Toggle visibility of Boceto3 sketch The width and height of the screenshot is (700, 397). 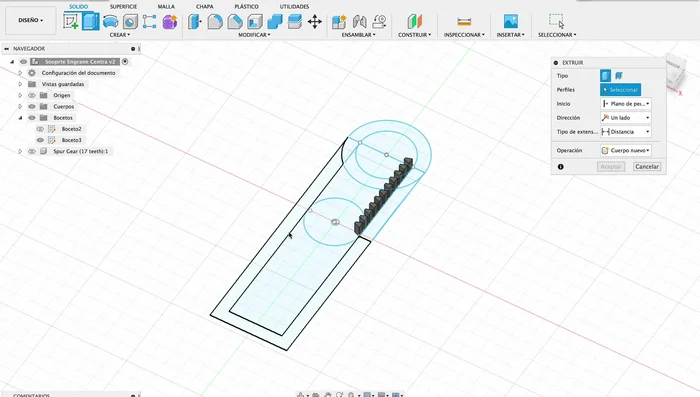(40, 140)
